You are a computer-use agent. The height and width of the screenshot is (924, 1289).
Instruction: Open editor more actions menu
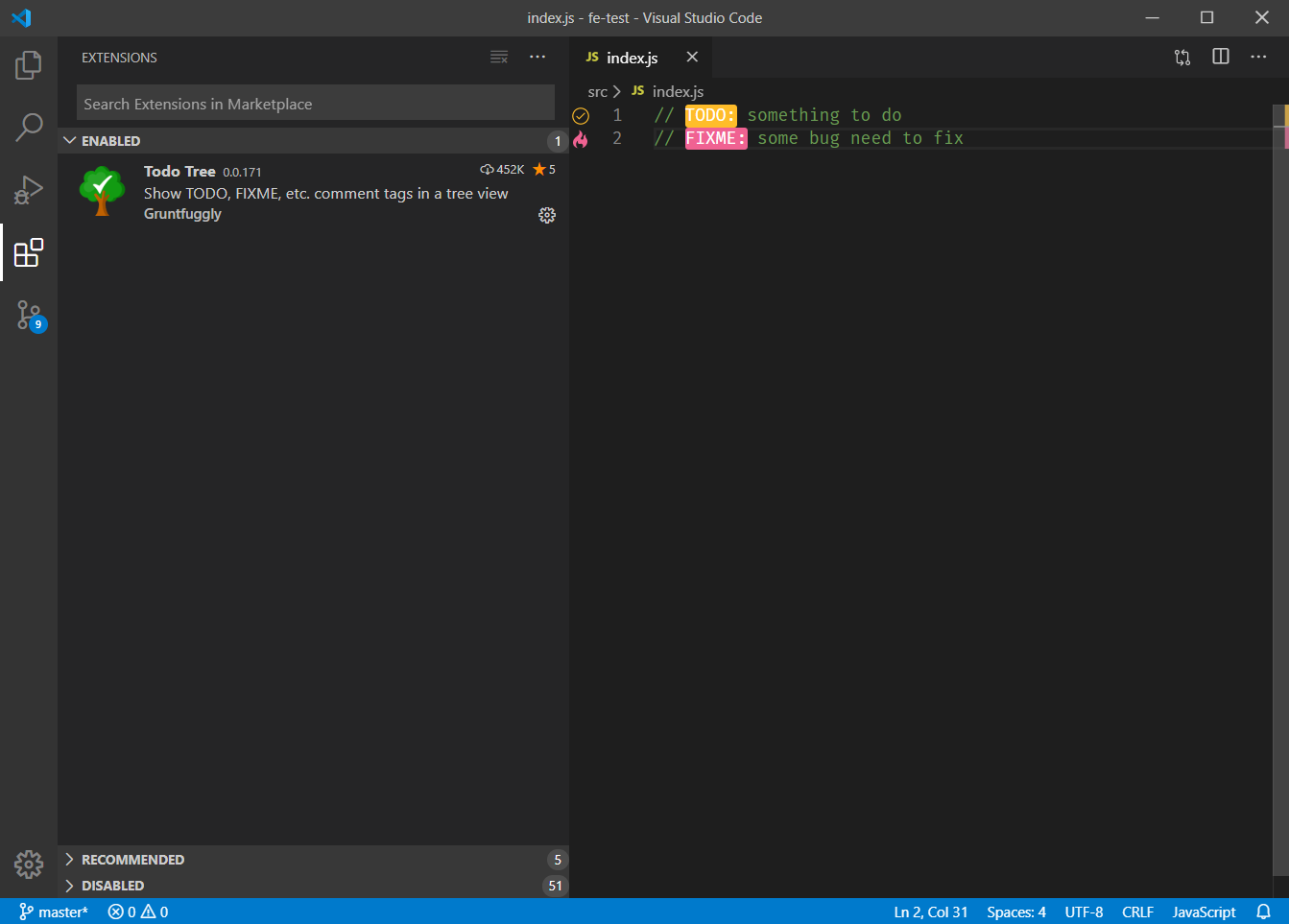pyautogui.click(x=1259, y=58)
